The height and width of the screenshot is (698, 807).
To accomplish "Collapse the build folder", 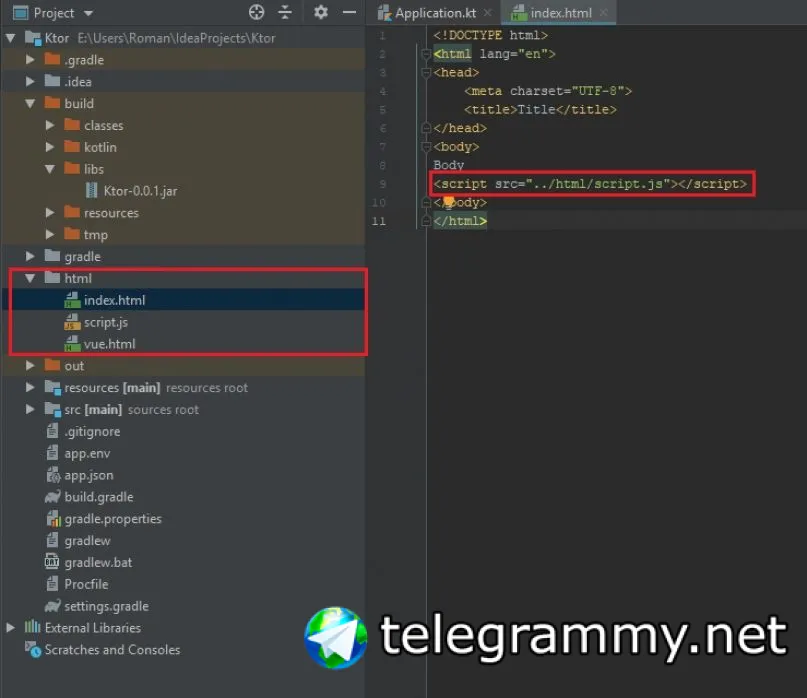I will pos(30,103).
